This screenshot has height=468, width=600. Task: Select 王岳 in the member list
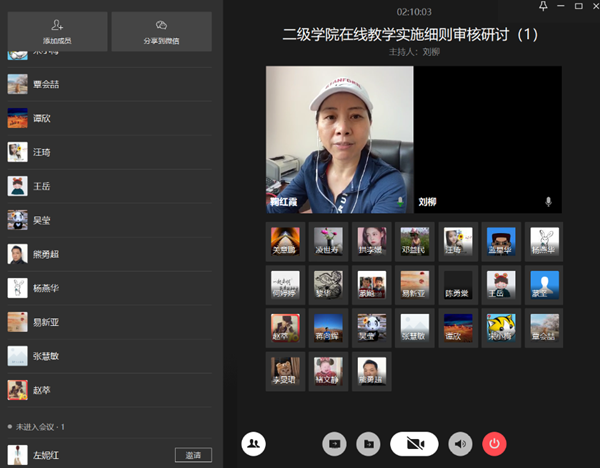pyautogui.click(x=40, y=185)
